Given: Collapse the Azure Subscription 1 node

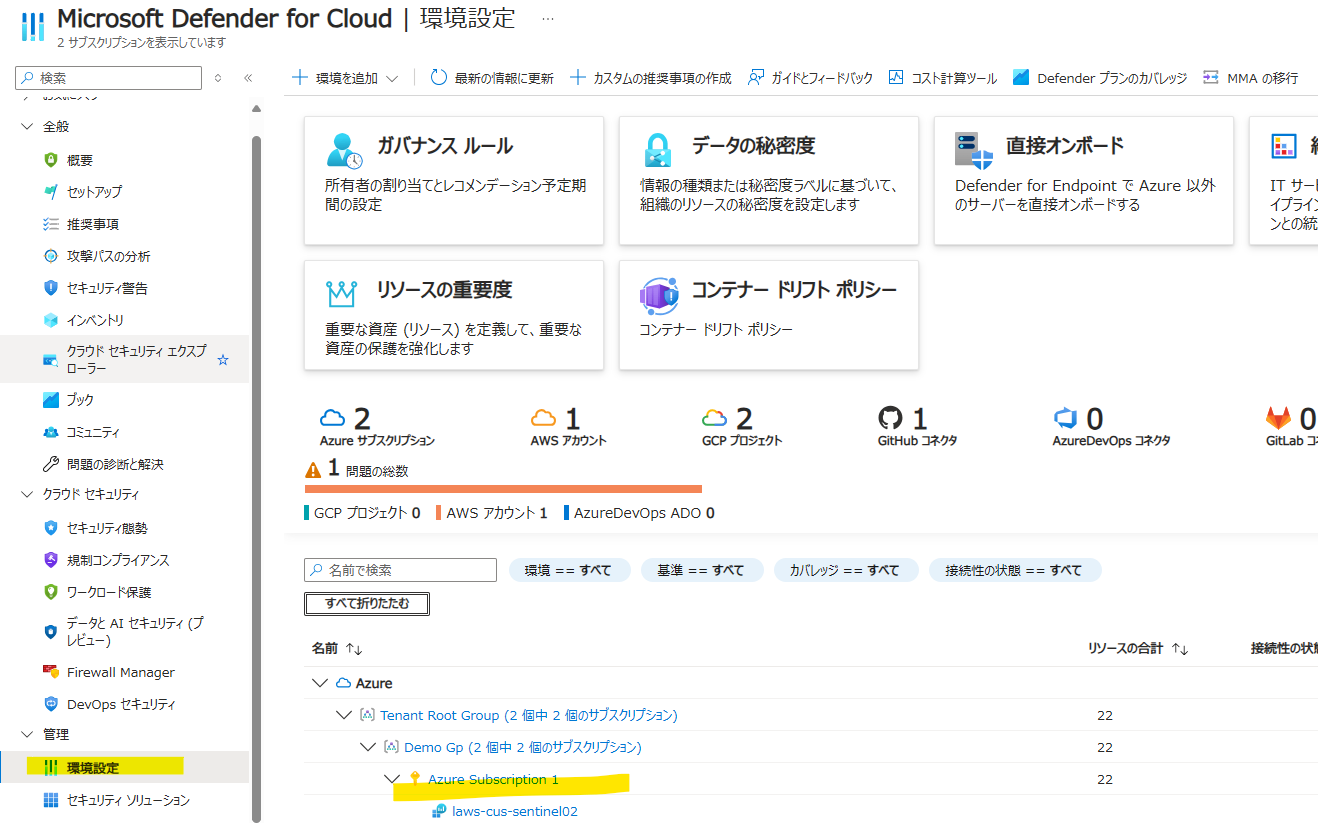Looking at the screenshot, I should pyautogui.click(x=392, y=779).
